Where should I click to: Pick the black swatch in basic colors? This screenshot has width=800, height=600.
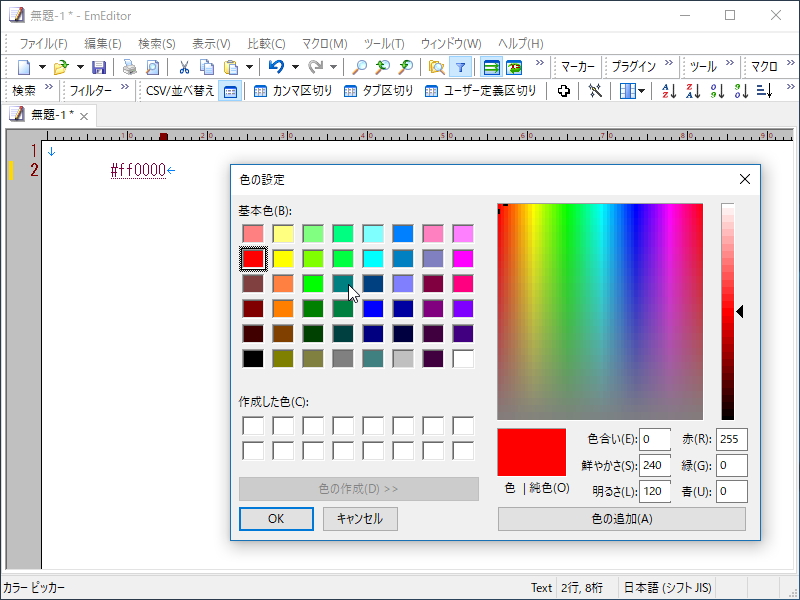point(253,358)
